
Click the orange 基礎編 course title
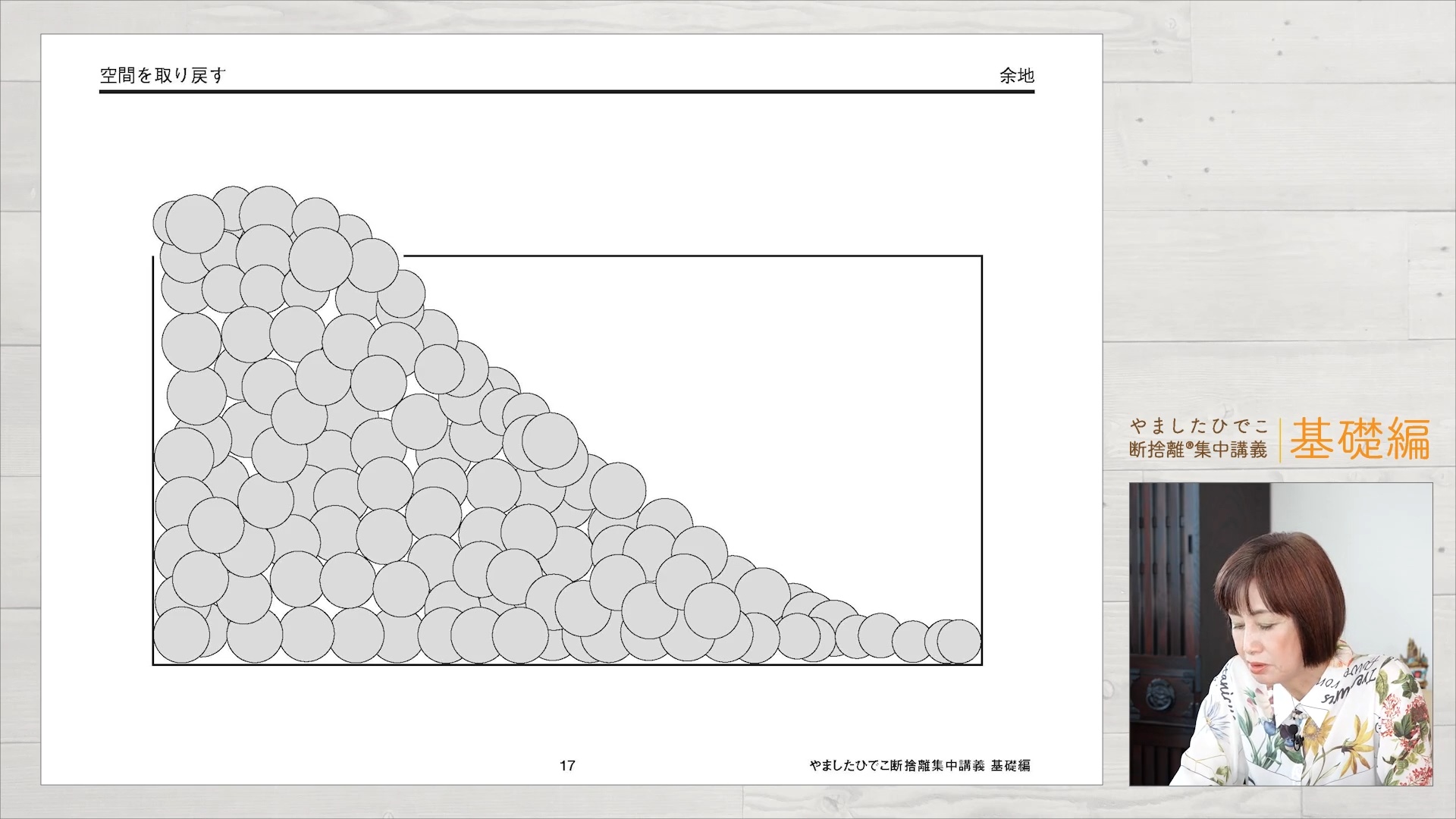coord(1359,439)
